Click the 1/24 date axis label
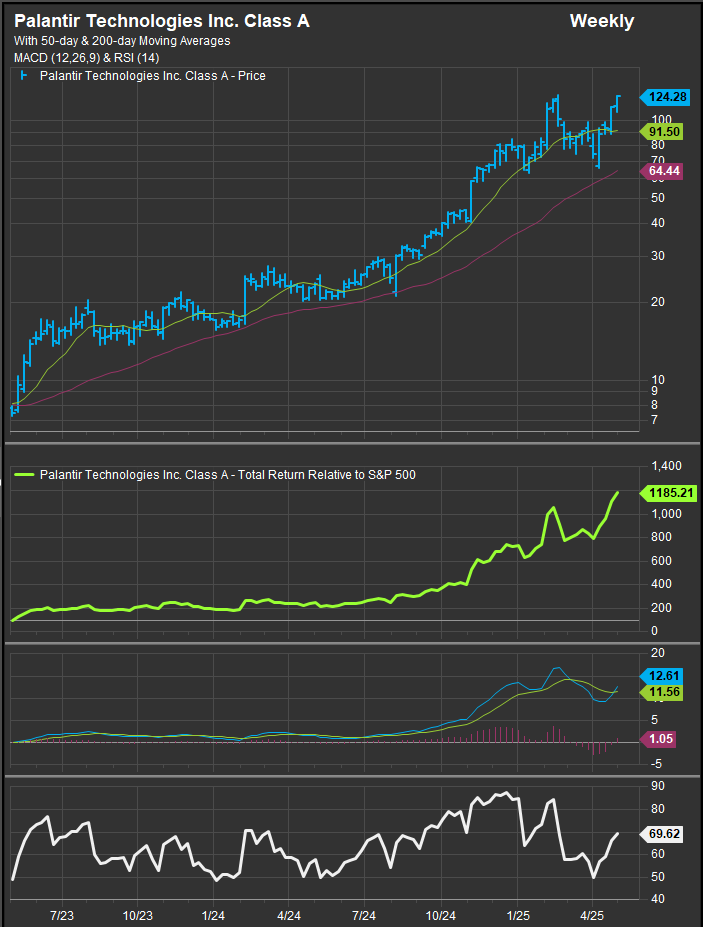The width and height of the screenshot is (703, 927). click(x=213, y=916)
